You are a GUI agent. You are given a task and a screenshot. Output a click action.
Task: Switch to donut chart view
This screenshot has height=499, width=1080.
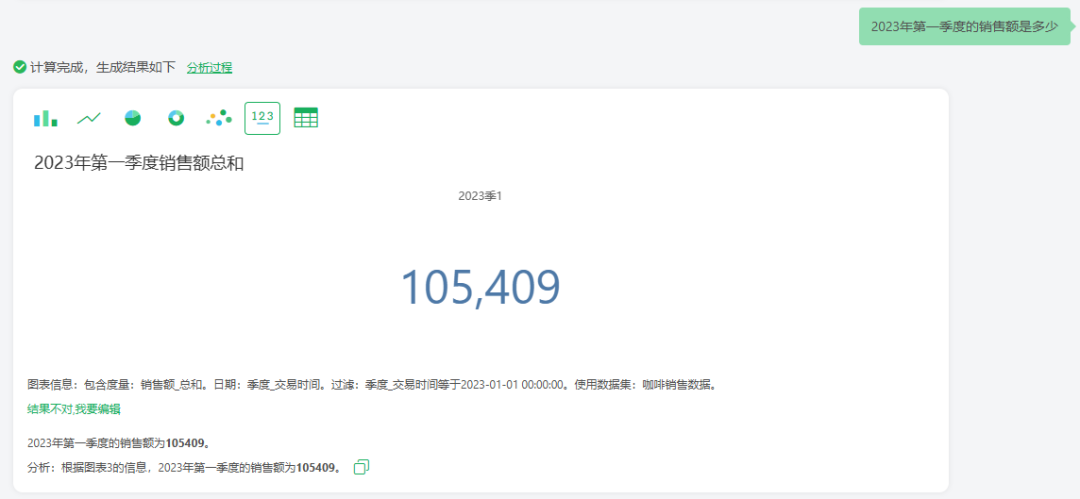pyautogui.click(x=176, y=119)
